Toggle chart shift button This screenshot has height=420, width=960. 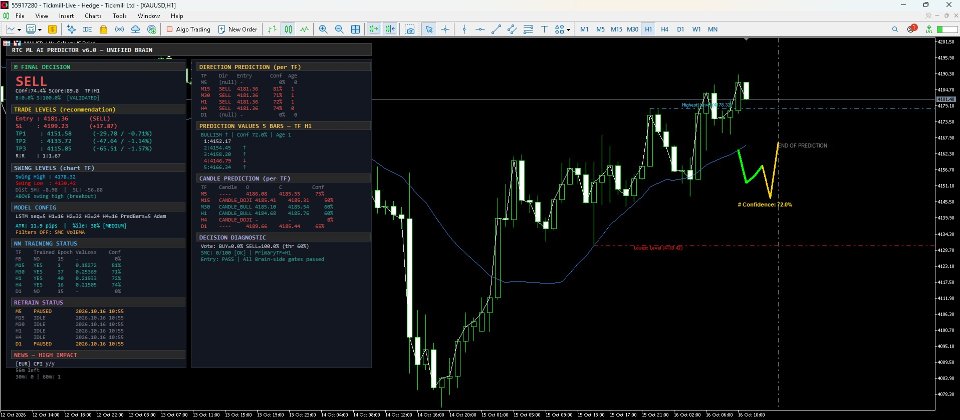click(390, 29)
